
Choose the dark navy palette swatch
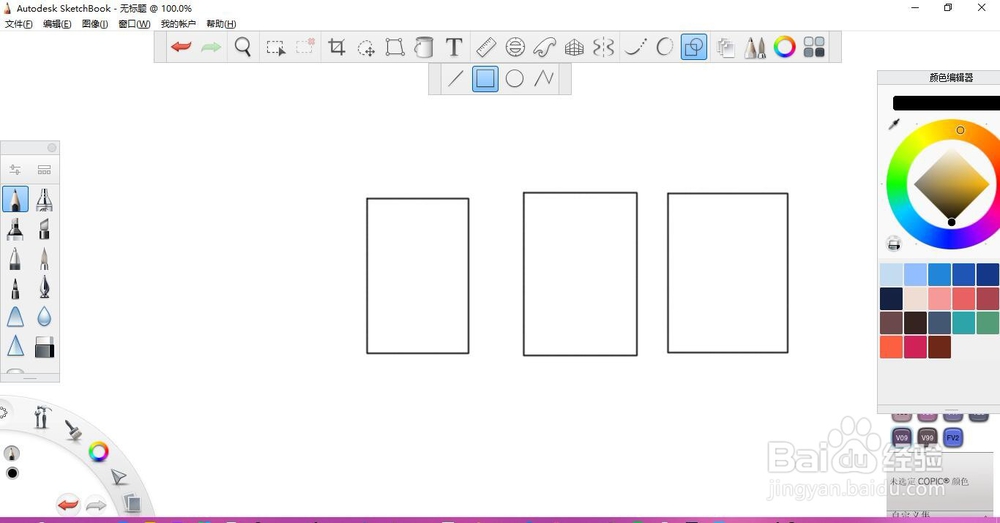click(892, 298)
